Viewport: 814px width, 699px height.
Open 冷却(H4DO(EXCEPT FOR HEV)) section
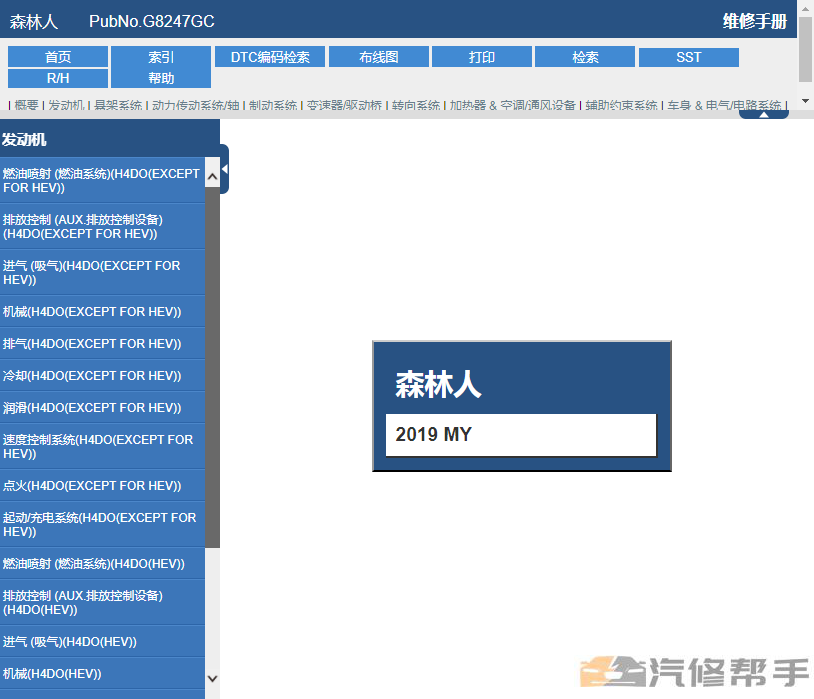click(x=102, y=375)
